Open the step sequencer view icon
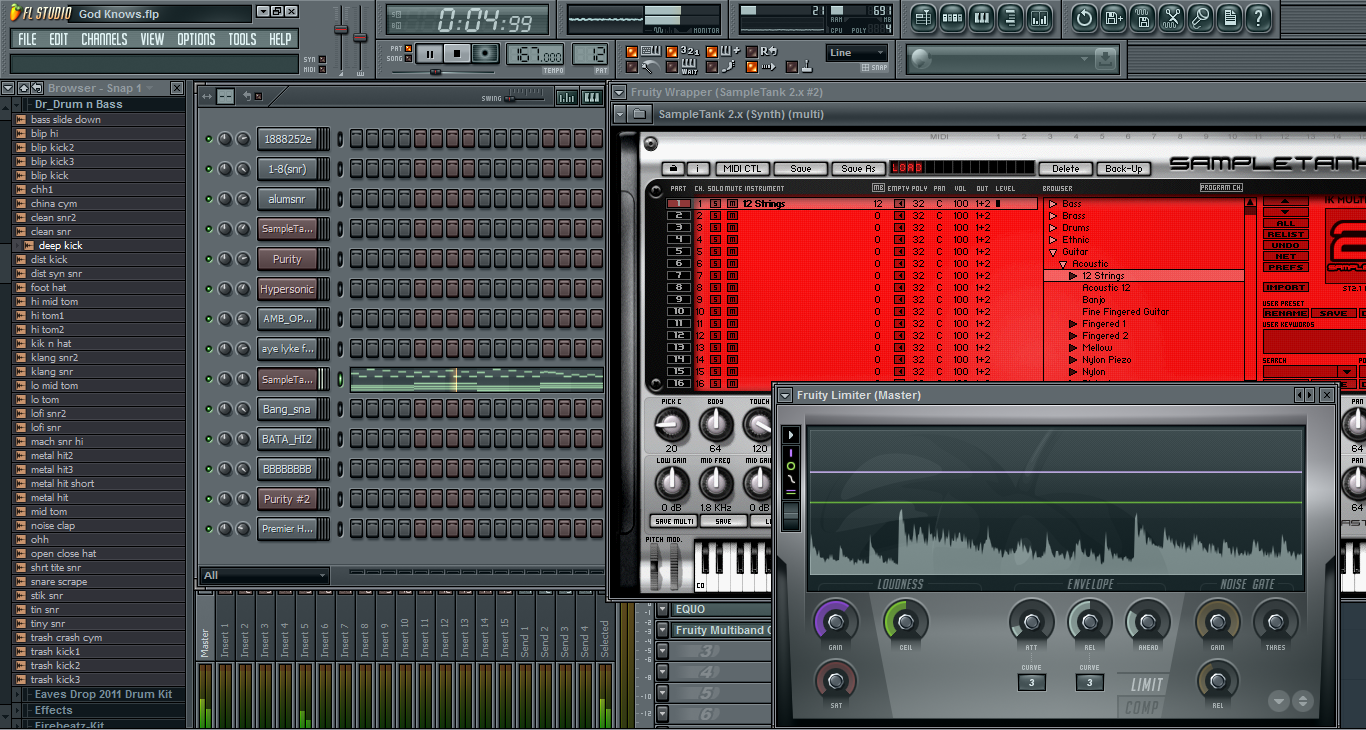The image size is (1366, 730). click(952, 17)
